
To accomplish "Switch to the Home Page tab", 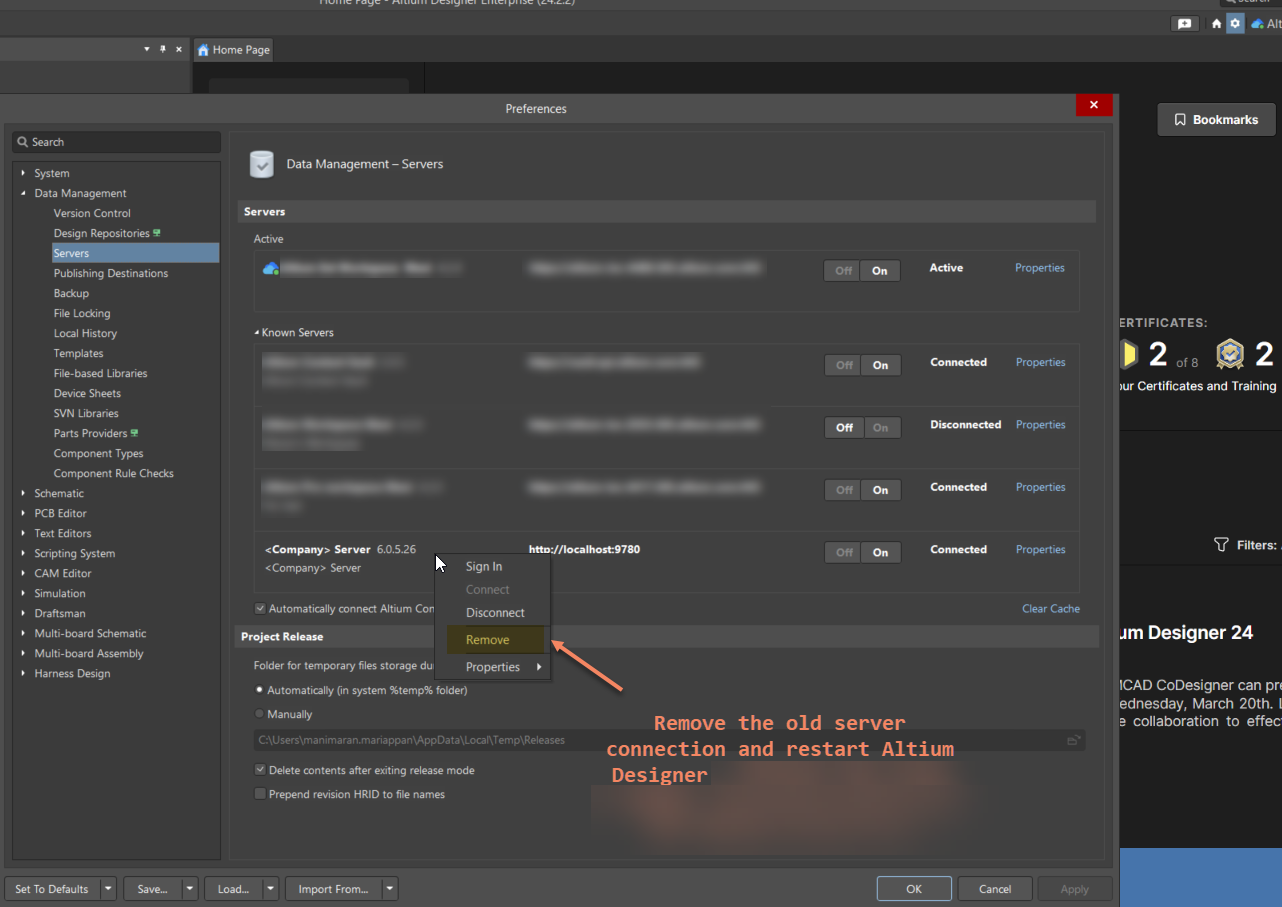I will (x=233, y=50).
